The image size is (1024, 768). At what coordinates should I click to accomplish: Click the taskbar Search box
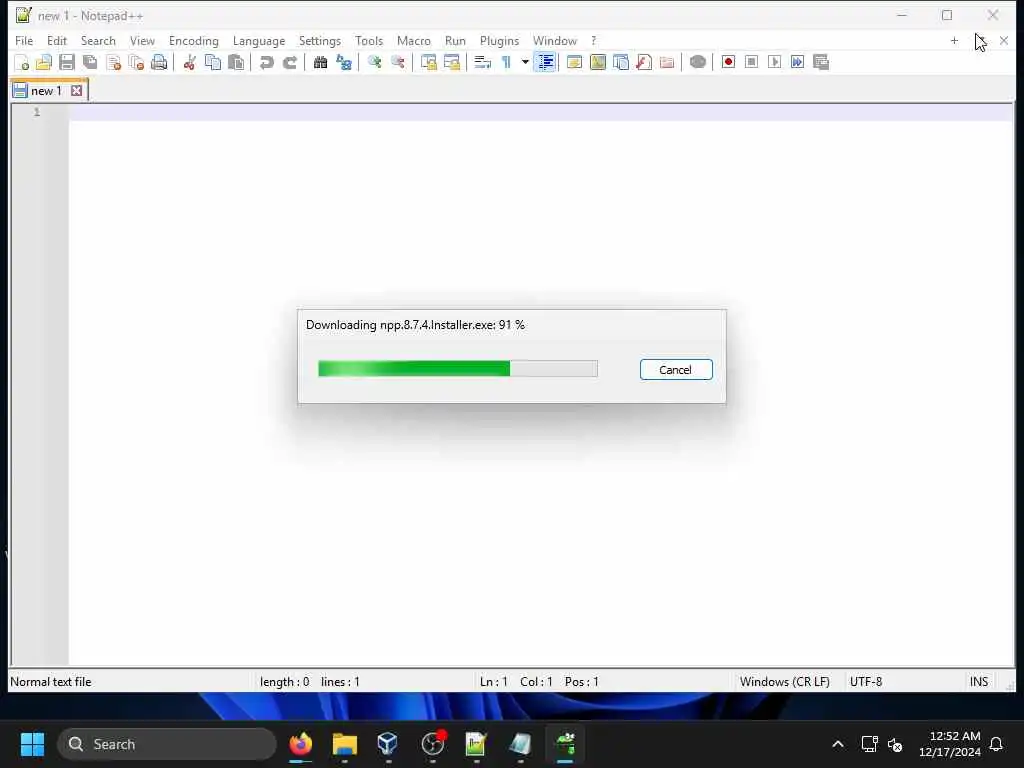click(x=167, y=744)
